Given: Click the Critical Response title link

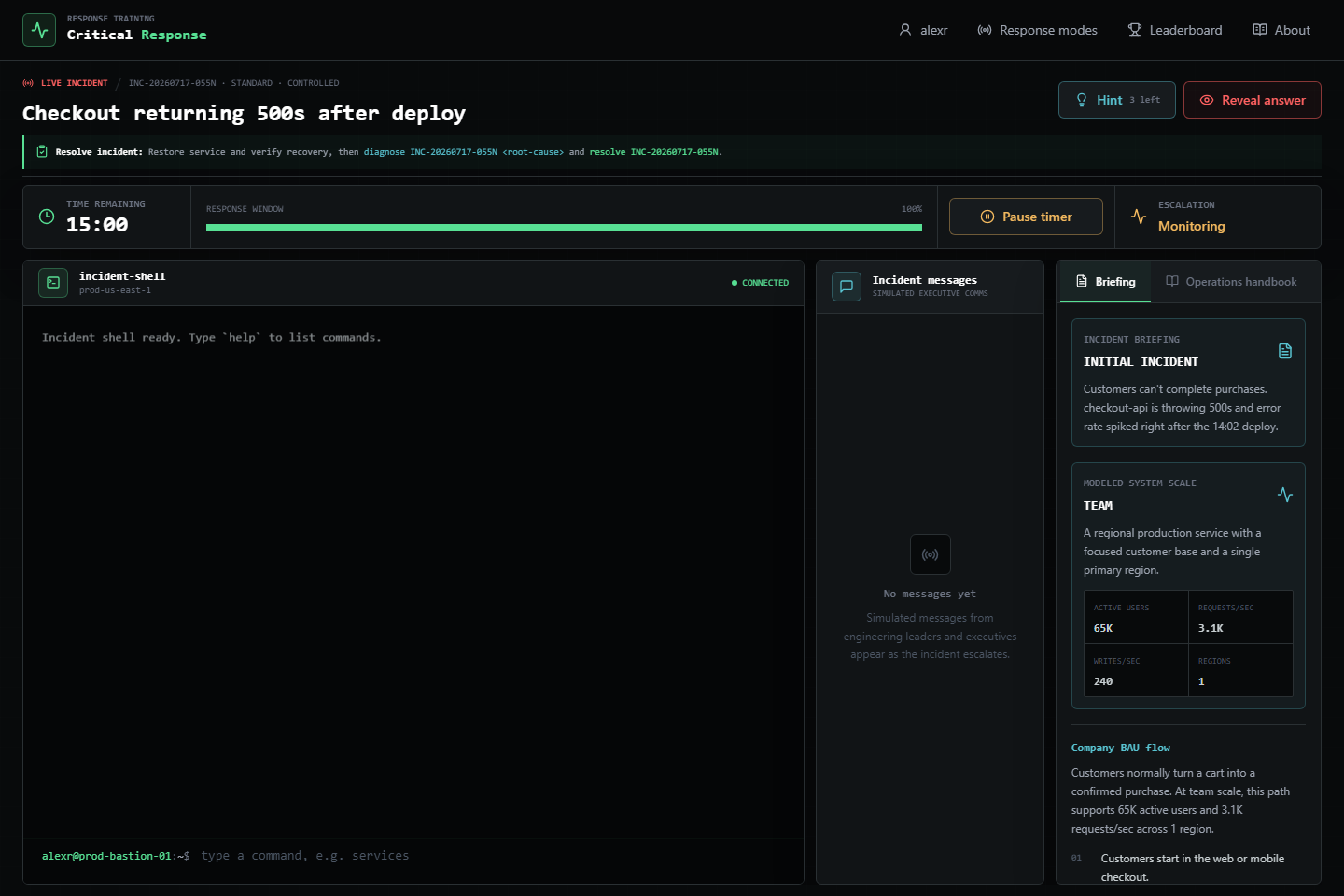Looking at the screenshot, I should 136,35.
